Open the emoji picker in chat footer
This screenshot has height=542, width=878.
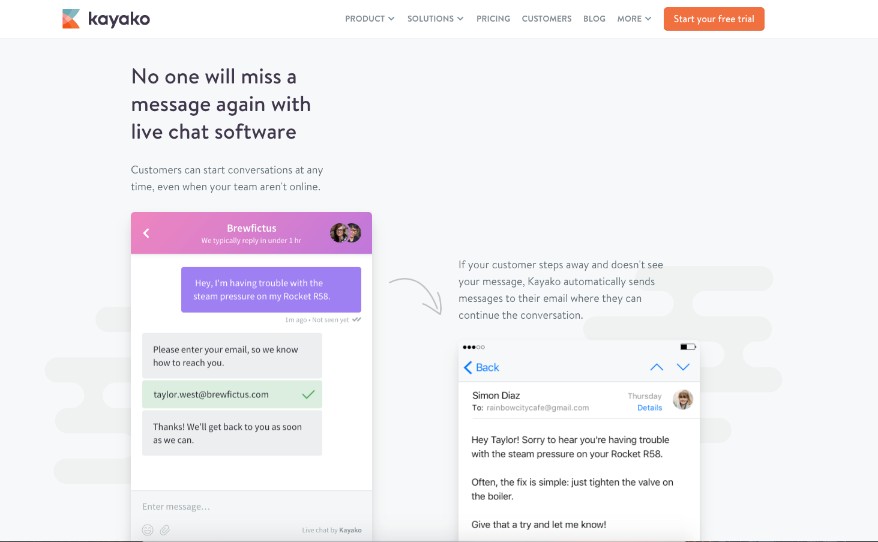(148, 530)
